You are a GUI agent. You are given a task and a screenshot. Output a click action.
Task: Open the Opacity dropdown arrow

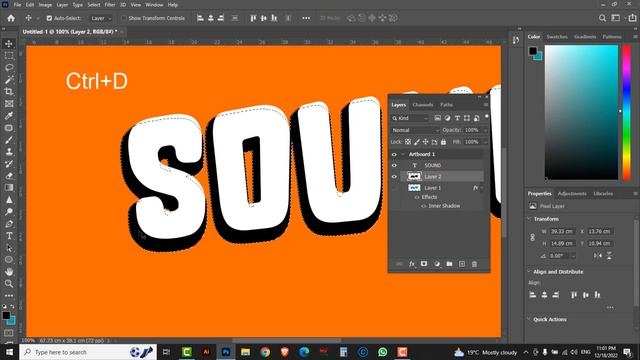[x=485, y=130]
